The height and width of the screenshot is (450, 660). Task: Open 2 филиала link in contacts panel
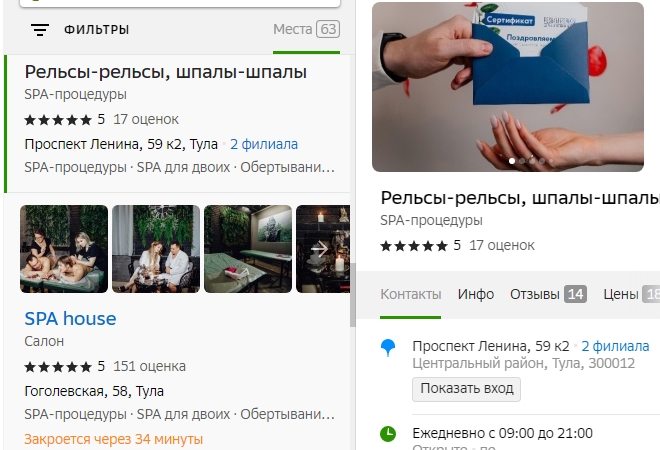(615, 346)
